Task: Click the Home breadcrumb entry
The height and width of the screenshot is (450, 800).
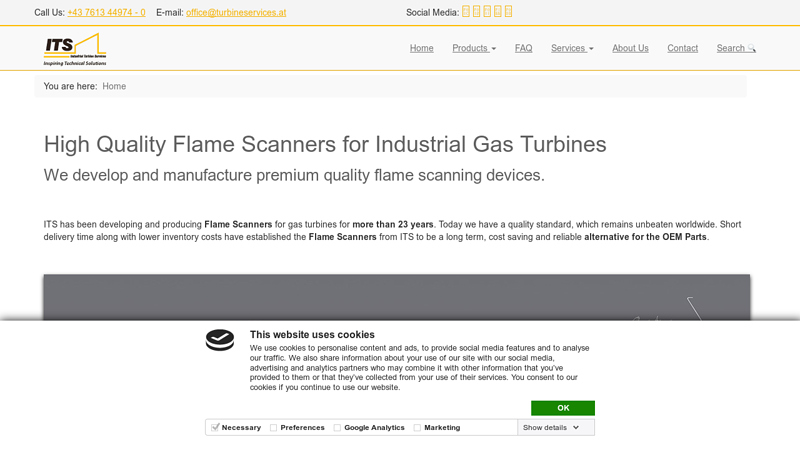Action: 114,86
